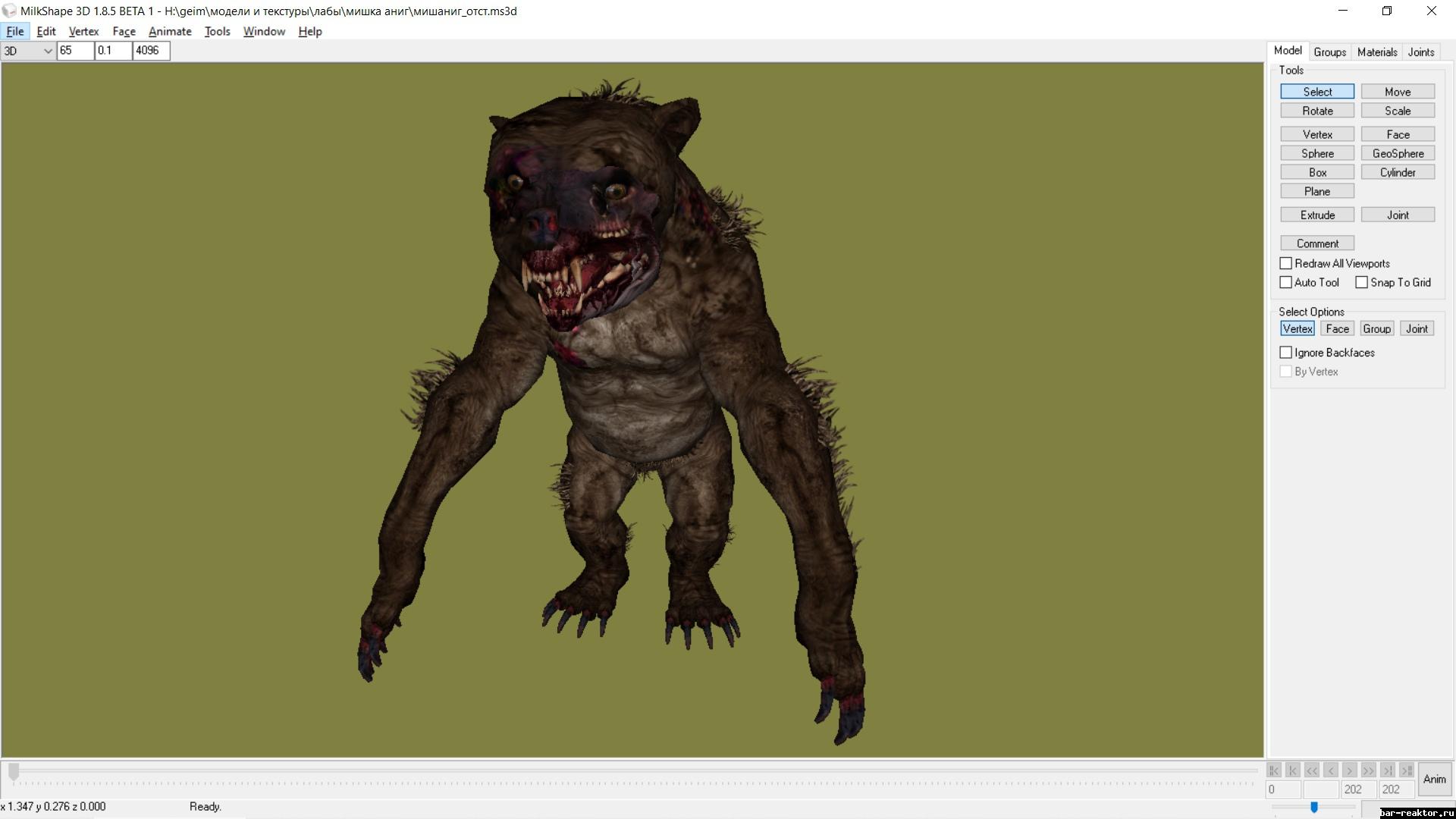Jump to last keyframe playback button
The height and width of the screenshot is (819, 1456).
point(1407,770)
